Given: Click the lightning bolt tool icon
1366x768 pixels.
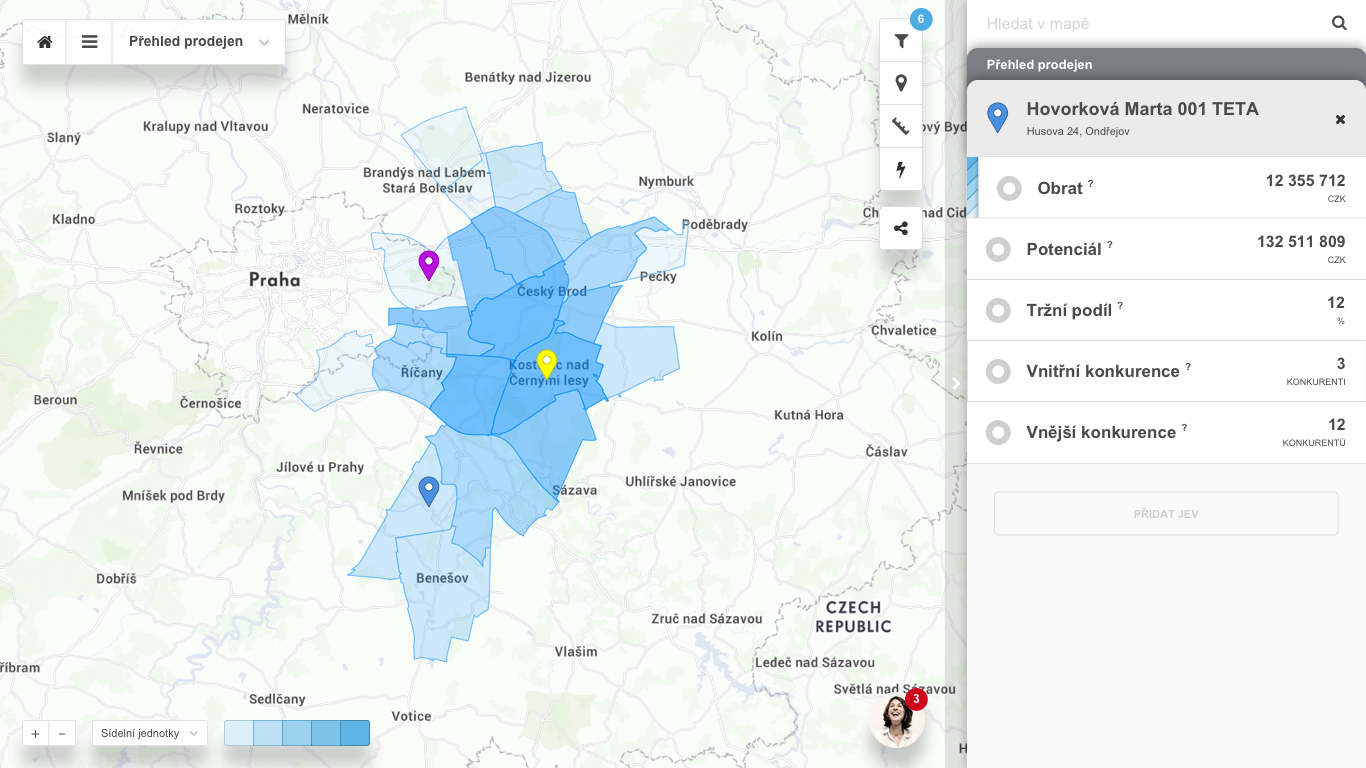Looking at the screenshot, I should pyautogui.click(x=901, y=169).
